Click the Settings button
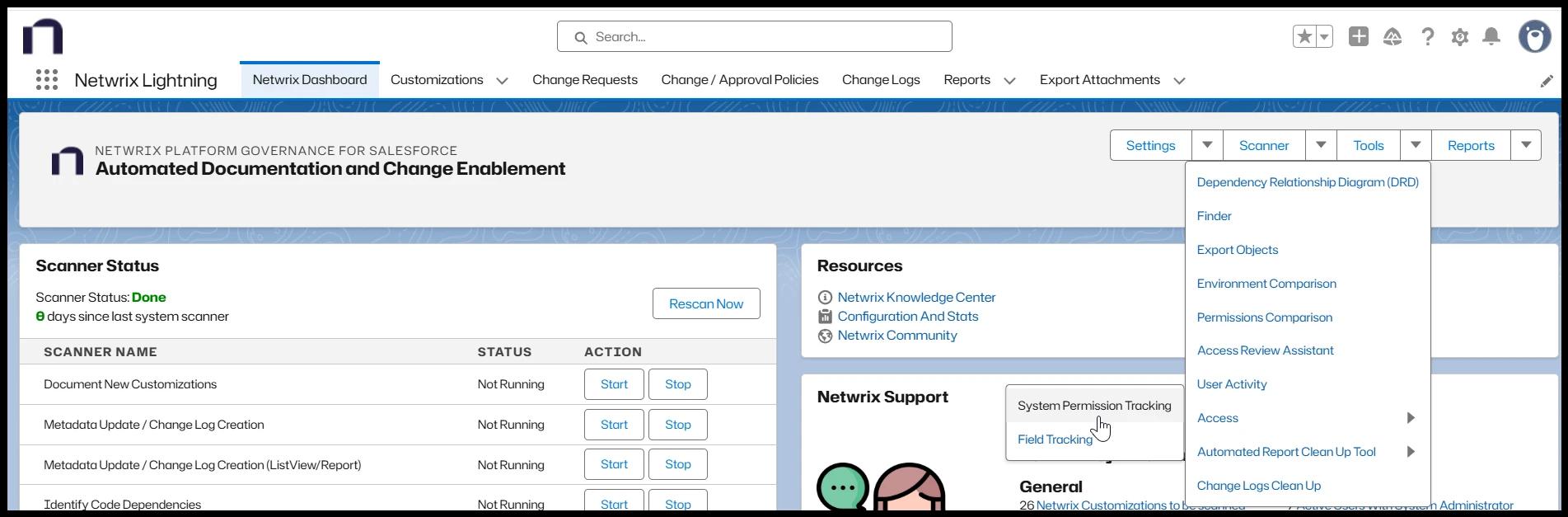This screenshot has width=1568, height=517. (1151, 145)
